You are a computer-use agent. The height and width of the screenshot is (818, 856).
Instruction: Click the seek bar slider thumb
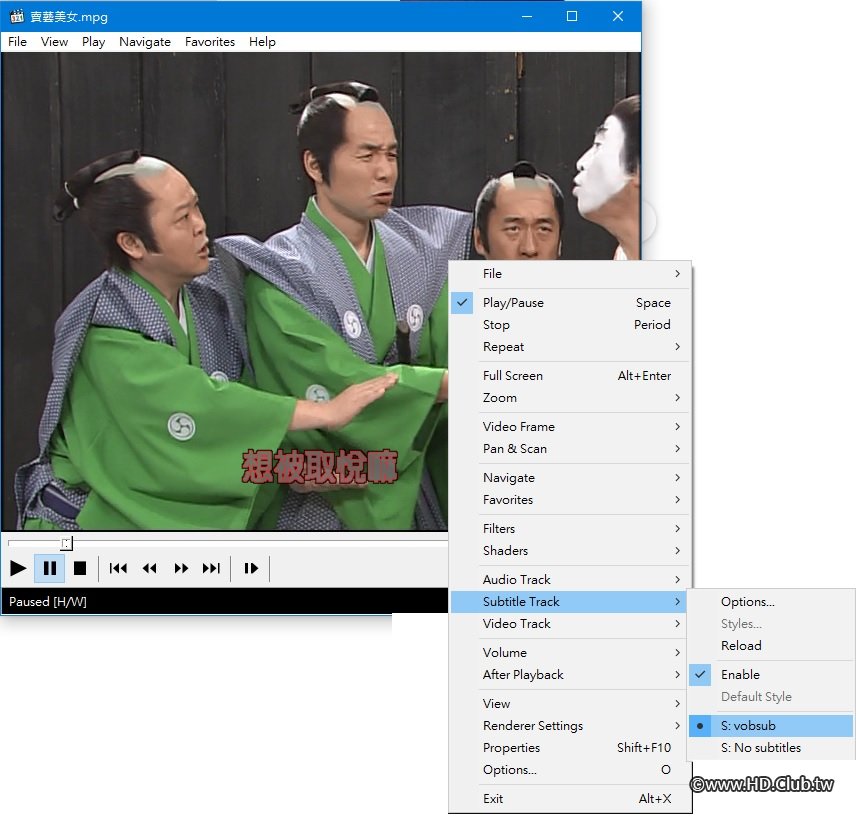pos(66,543)
